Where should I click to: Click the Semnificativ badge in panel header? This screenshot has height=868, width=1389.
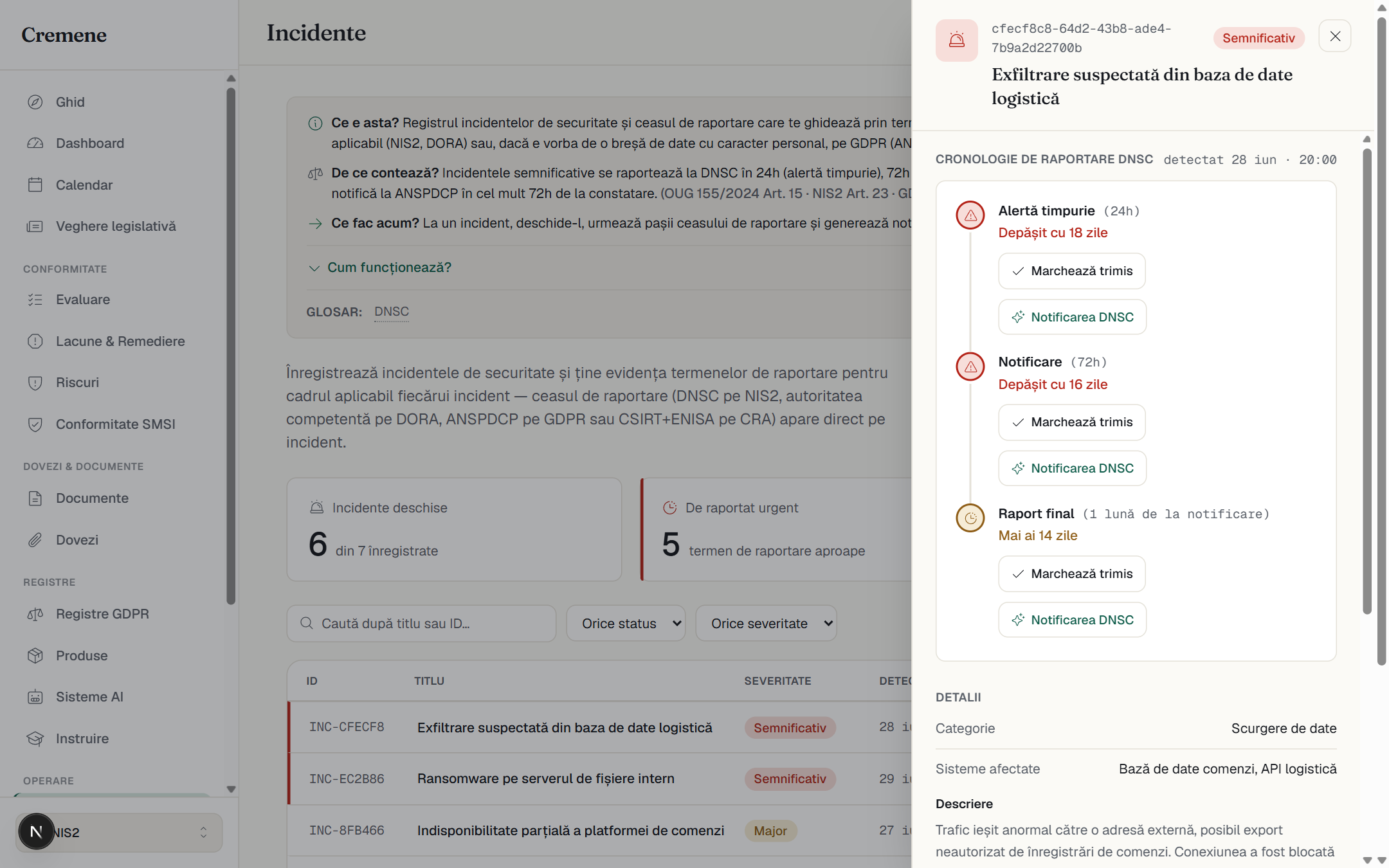tap(1258, 38)
